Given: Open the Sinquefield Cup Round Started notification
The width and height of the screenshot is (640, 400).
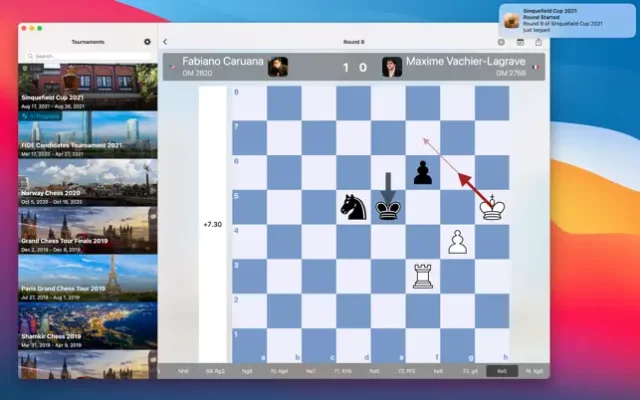Looking at the screenshot, I should click(x=565, y=20).
